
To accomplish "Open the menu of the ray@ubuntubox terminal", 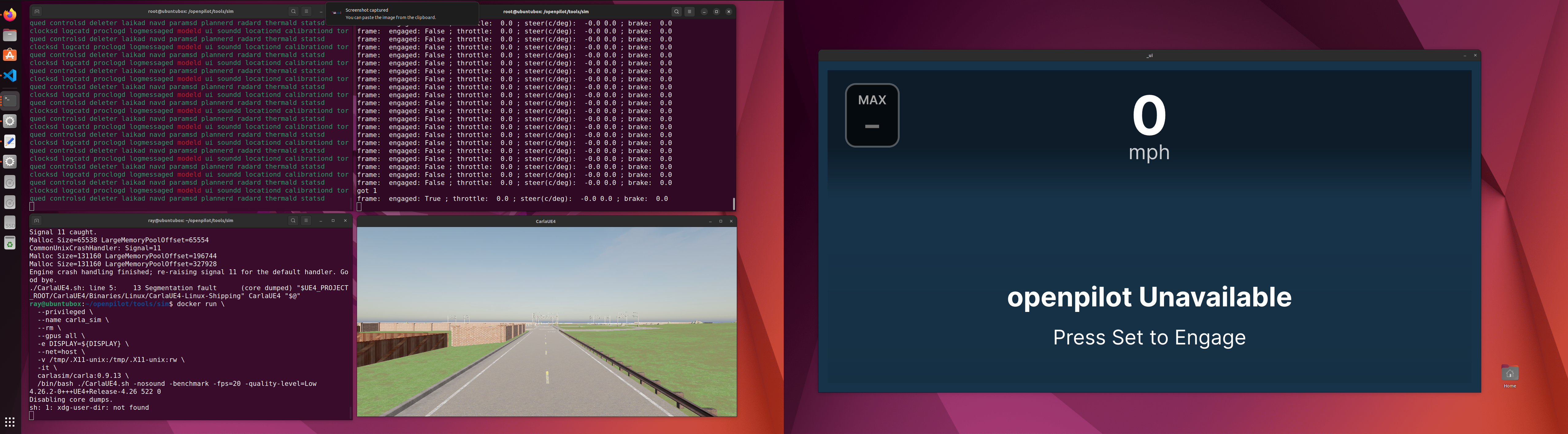I will (306, 220).
